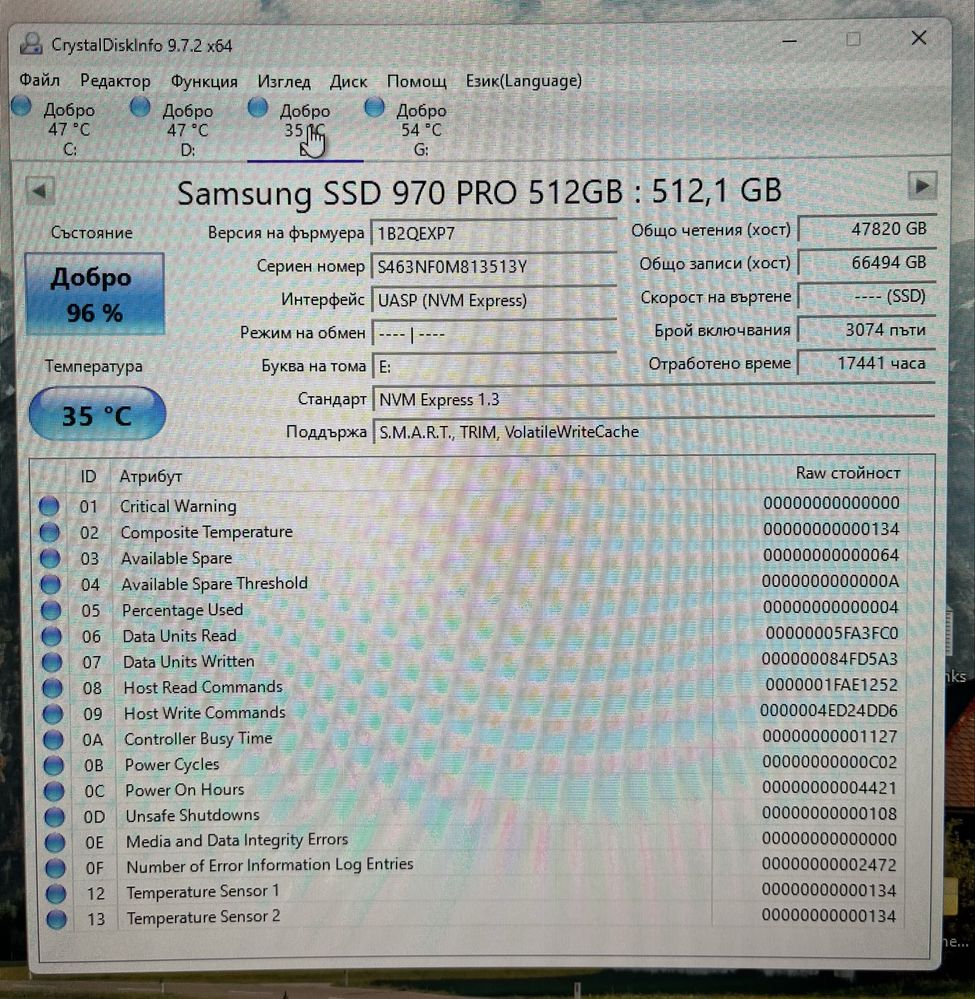Image resolution: width=975 pixels, height=999 pixels.
Task: Click status orb for Available Spare row
Action: click(50, 558)
